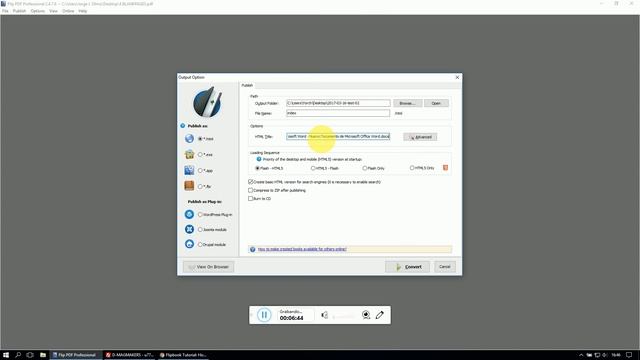Click View On Browser button
This screenshot has height=360, width=640.
pos(209,267)
